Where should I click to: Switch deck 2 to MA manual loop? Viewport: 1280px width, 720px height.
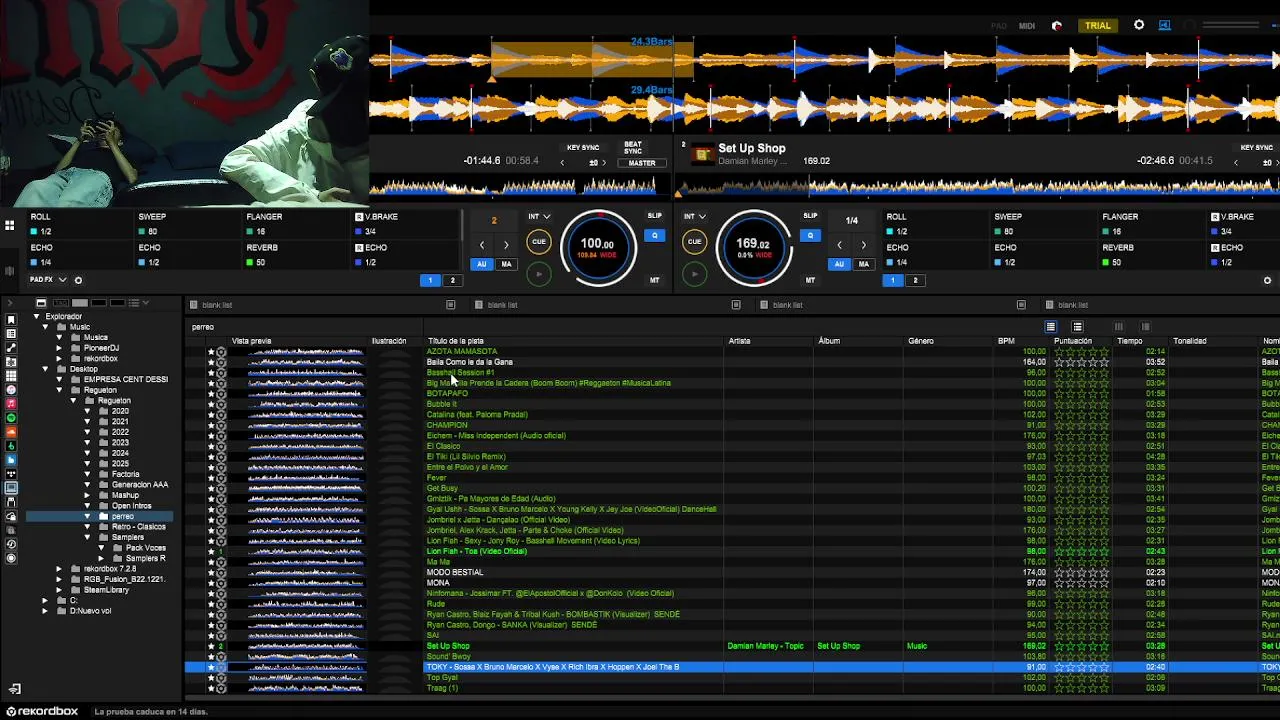coord(864,264)
